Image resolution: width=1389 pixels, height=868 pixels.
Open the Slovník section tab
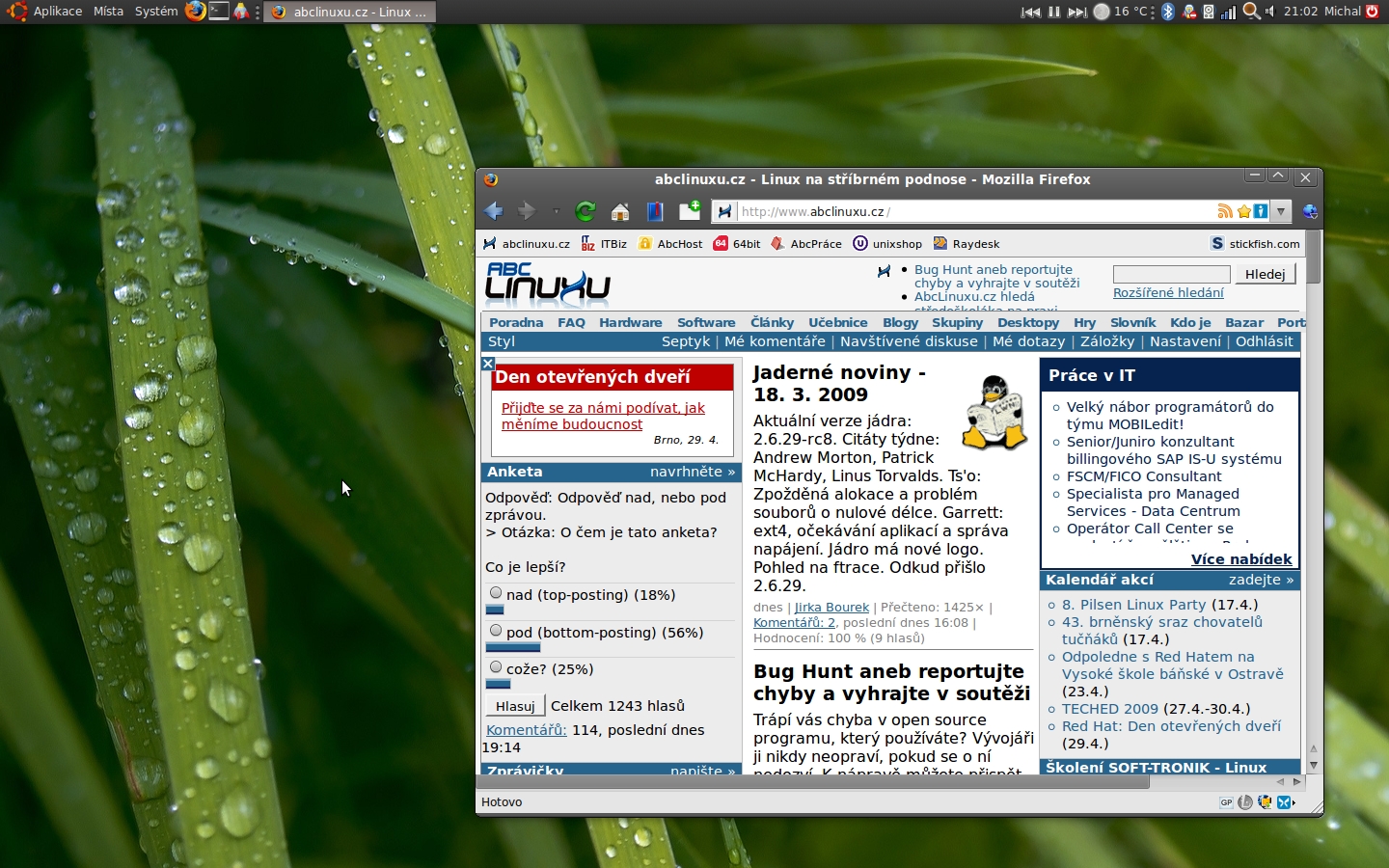pos(1132,322)
